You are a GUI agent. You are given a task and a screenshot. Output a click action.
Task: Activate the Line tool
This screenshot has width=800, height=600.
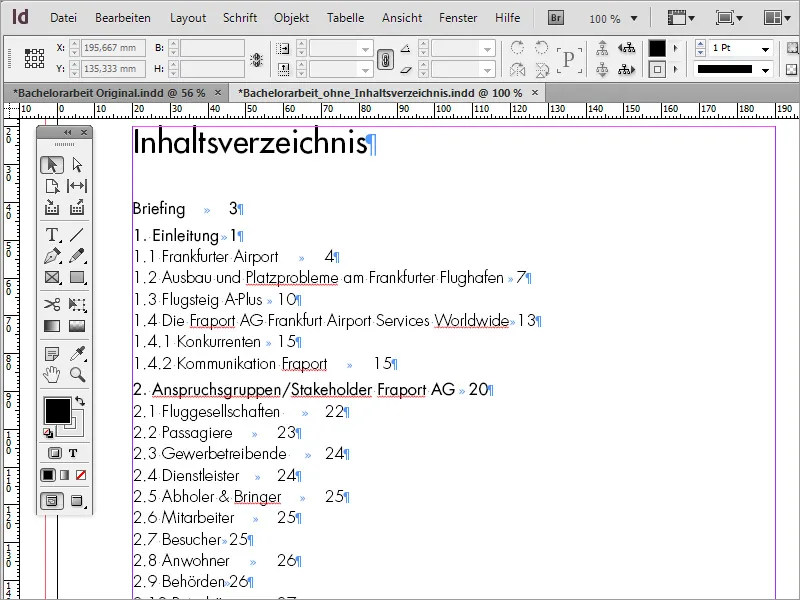pos(77,235)
